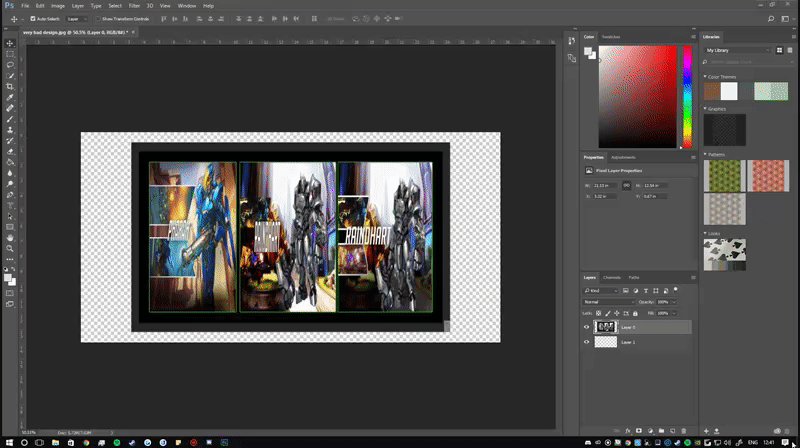The height and width of the screenshot is (448, 800).
Task: Choose the Brush tool
Action: [x=10, y=118]
